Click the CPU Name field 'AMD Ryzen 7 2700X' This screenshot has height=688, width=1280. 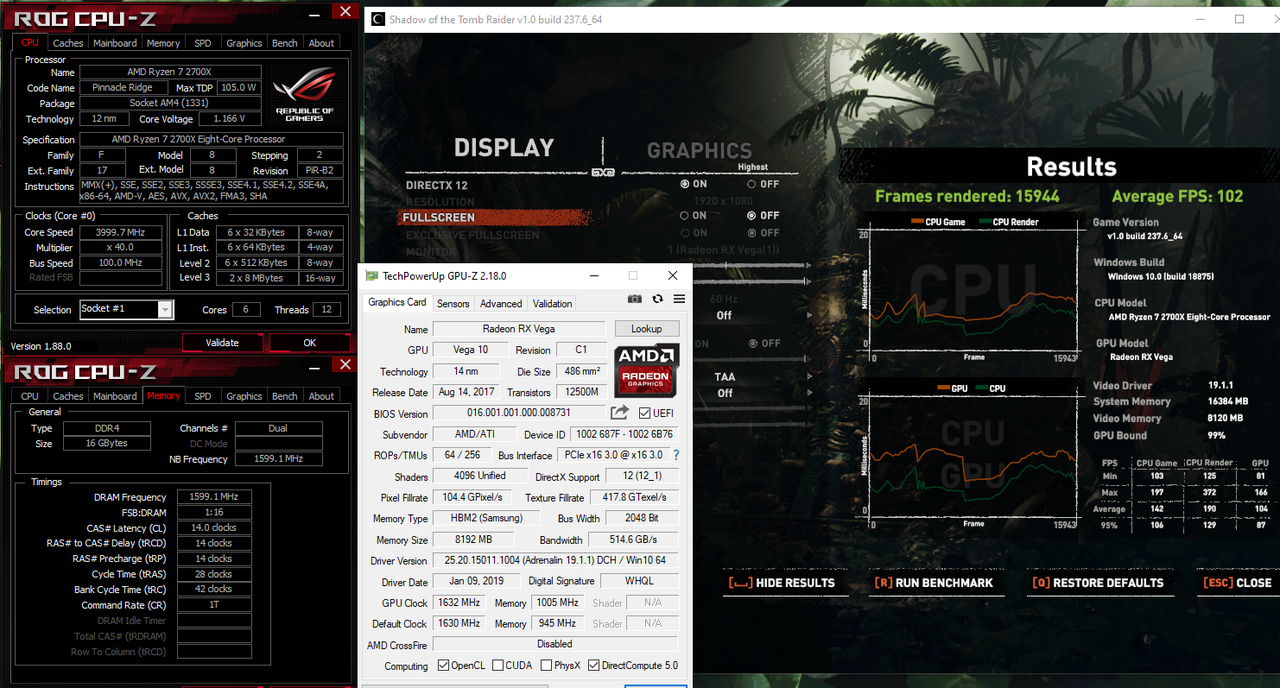pos(171,72)
